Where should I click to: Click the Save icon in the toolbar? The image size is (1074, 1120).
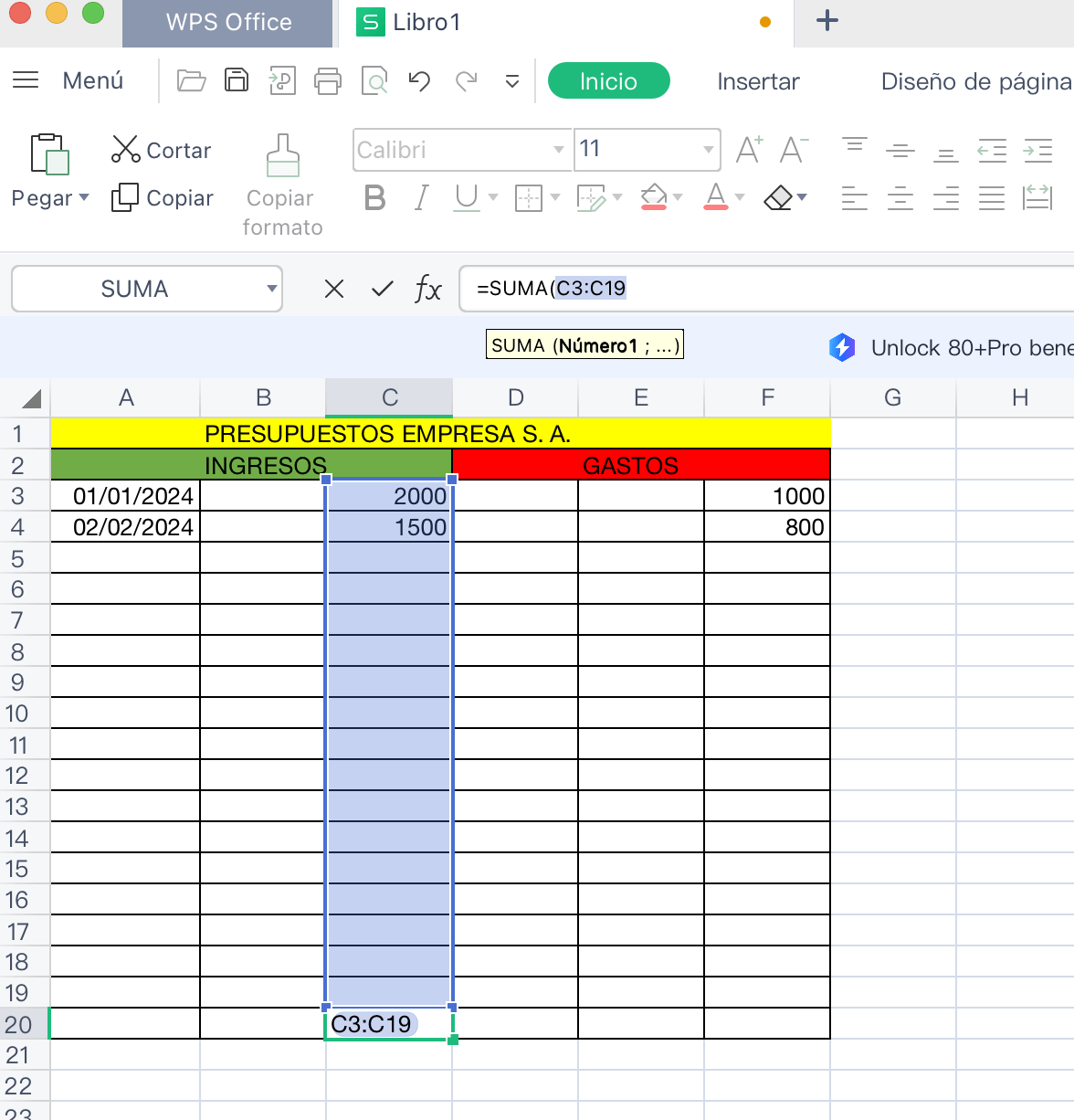coord(237,80)
